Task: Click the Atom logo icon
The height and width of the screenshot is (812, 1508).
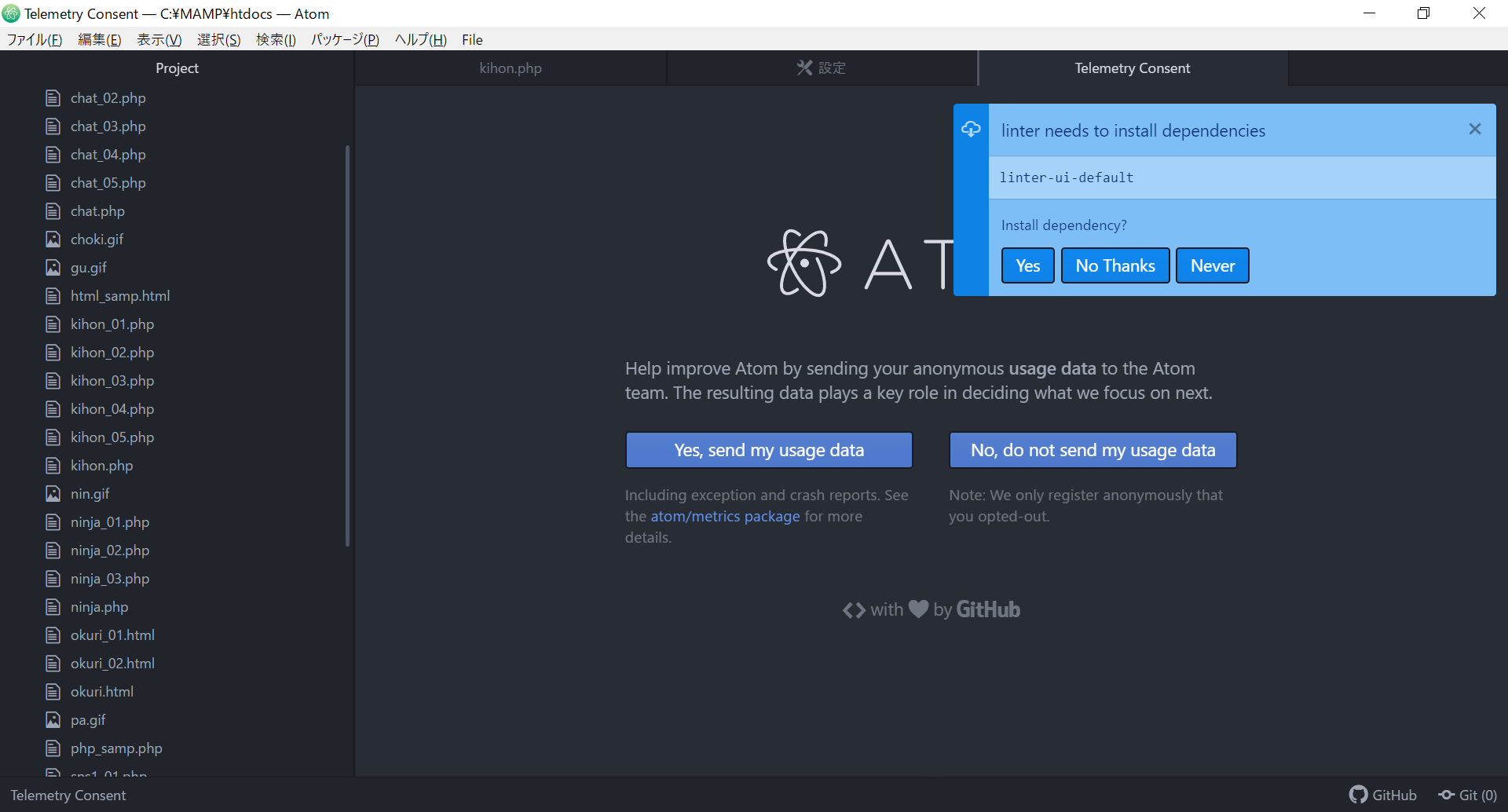Action: 804,263
